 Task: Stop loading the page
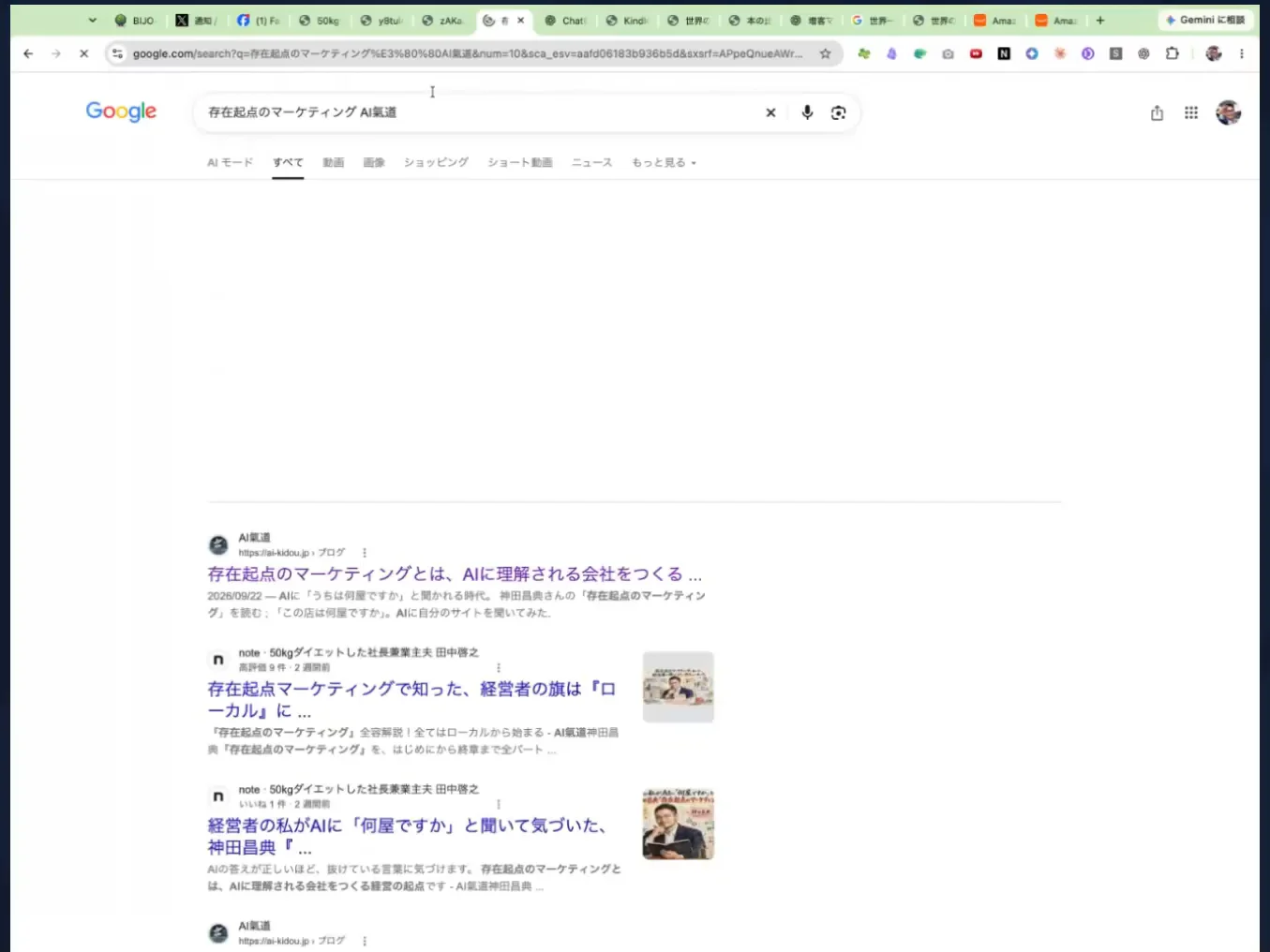[x=83, y=54]
